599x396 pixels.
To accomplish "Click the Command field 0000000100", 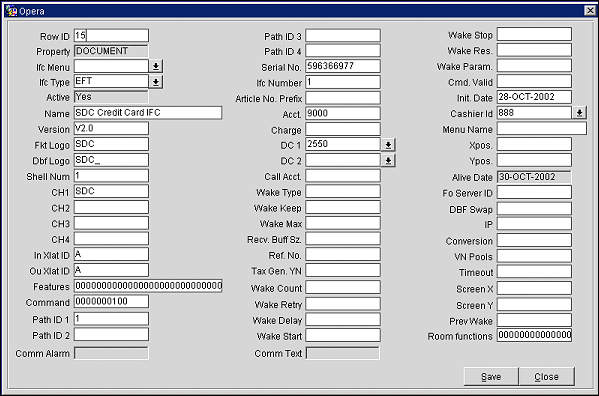I will [x=111, y=301].
